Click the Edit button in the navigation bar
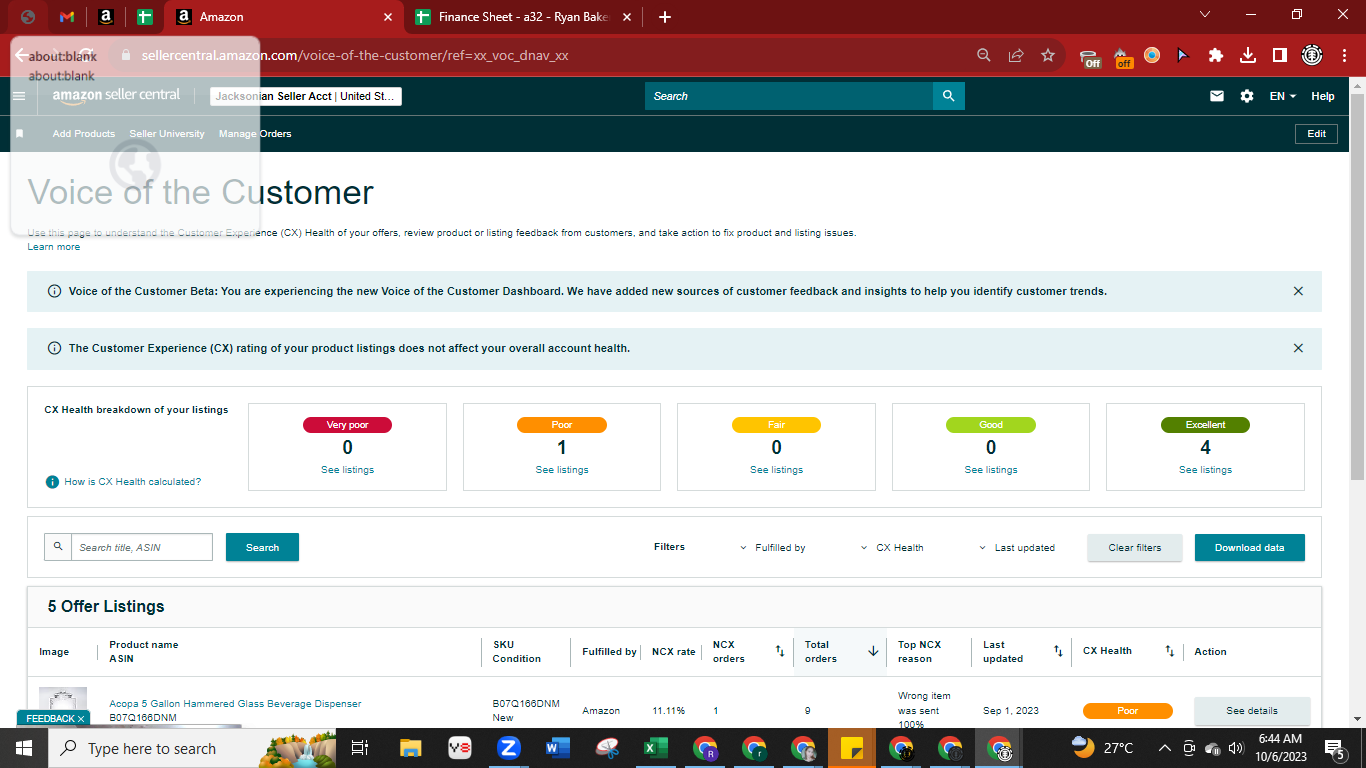The width and height of the screenshot is (1366, 768). click(x=1316, y=134)
